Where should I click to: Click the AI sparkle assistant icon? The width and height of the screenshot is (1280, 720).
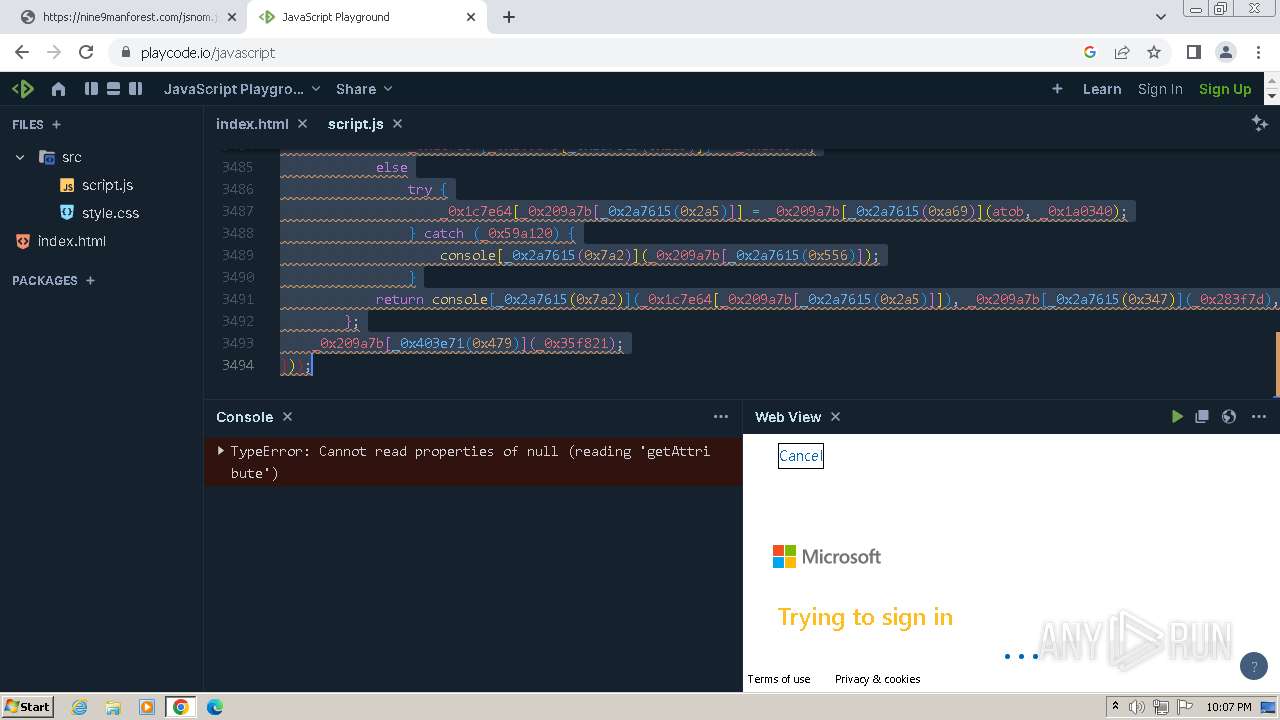pos(1259,123)
